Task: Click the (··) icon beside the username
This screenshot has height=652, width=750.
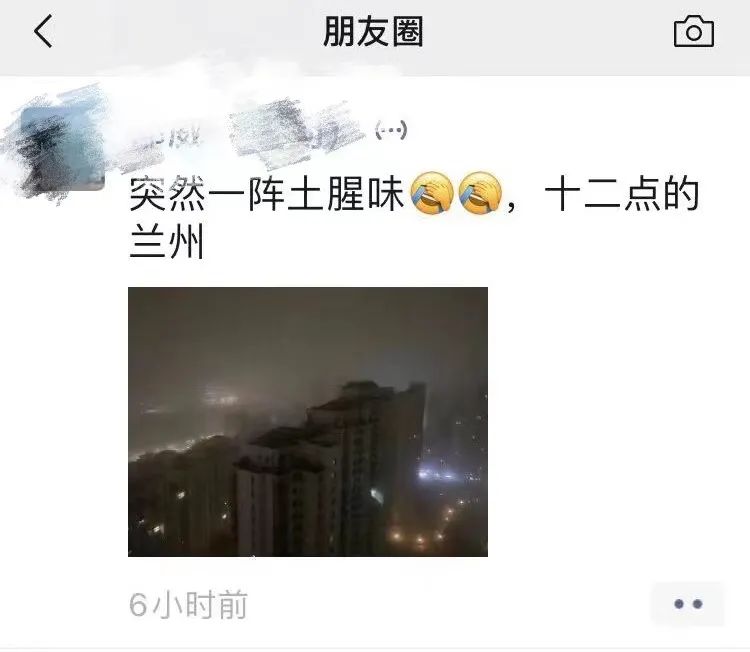Action: [x=391, y=130]
